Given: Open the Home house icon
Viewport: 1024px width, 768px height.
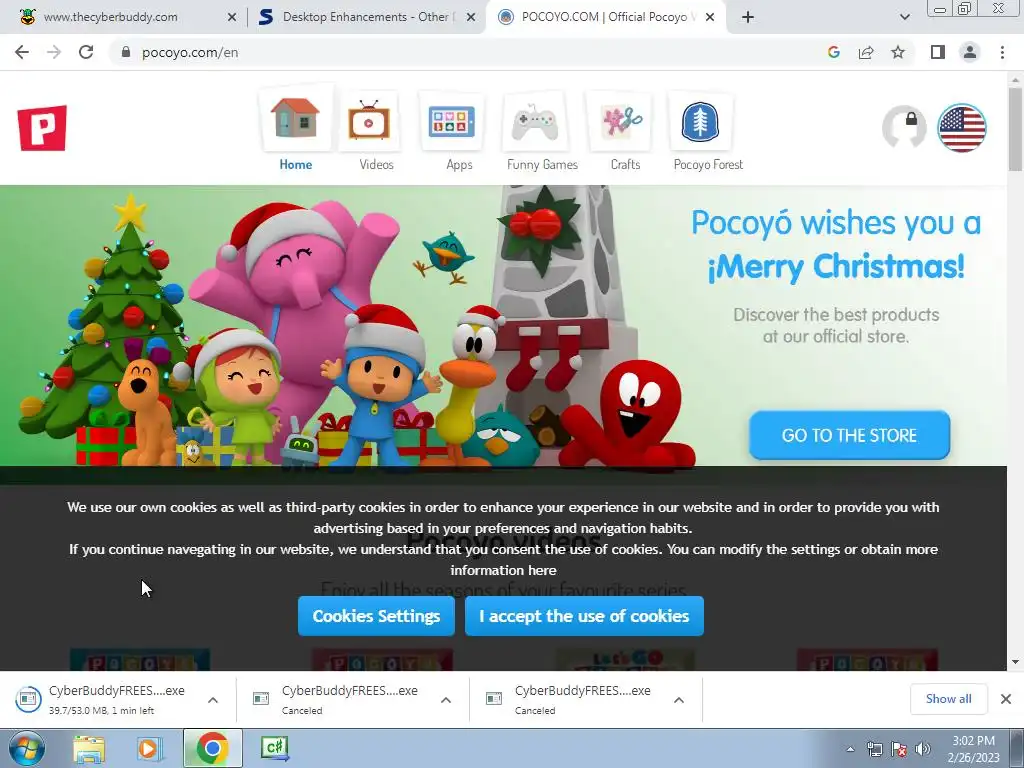Looking at the screenshot, I should coord(295,119).
